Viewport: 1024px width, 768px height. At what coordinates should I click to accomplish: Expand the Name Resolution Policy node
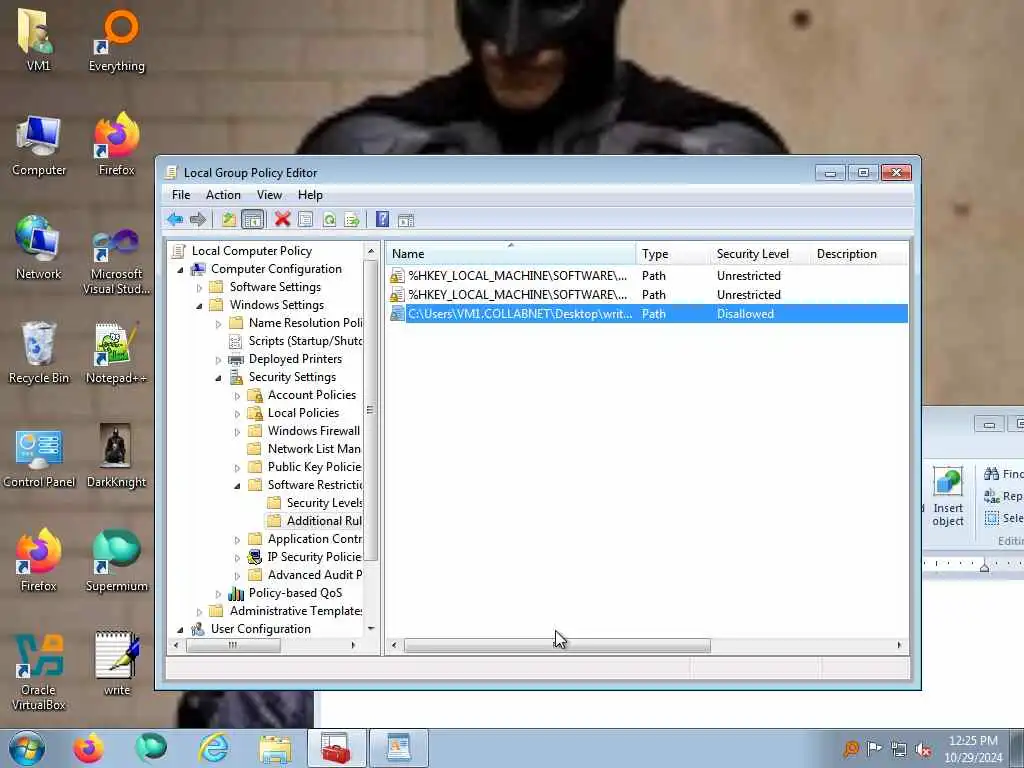(x=219, y=323)
